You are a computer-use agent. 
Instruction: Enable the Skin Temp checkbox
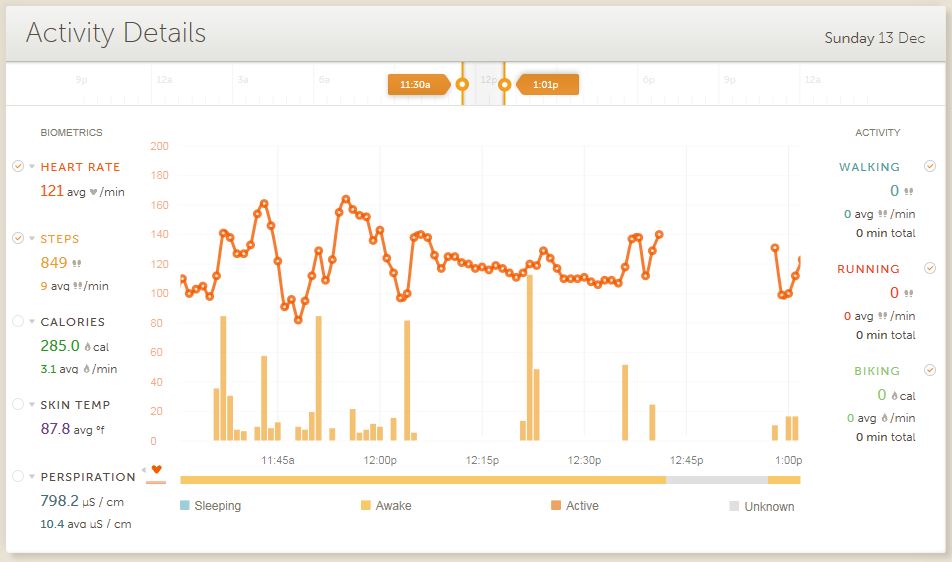(x=18, y=404)
